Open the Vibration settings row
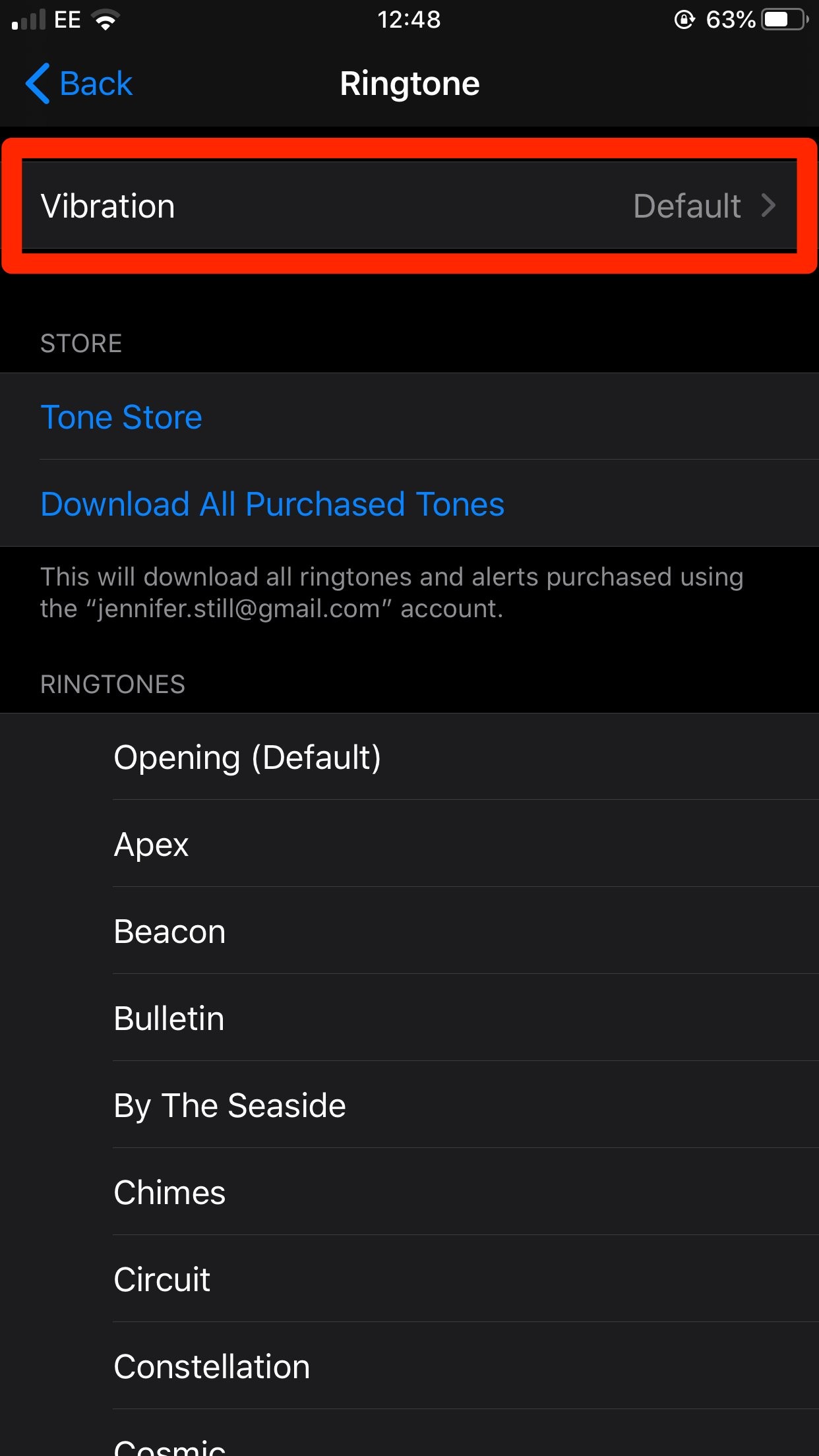 409,206
